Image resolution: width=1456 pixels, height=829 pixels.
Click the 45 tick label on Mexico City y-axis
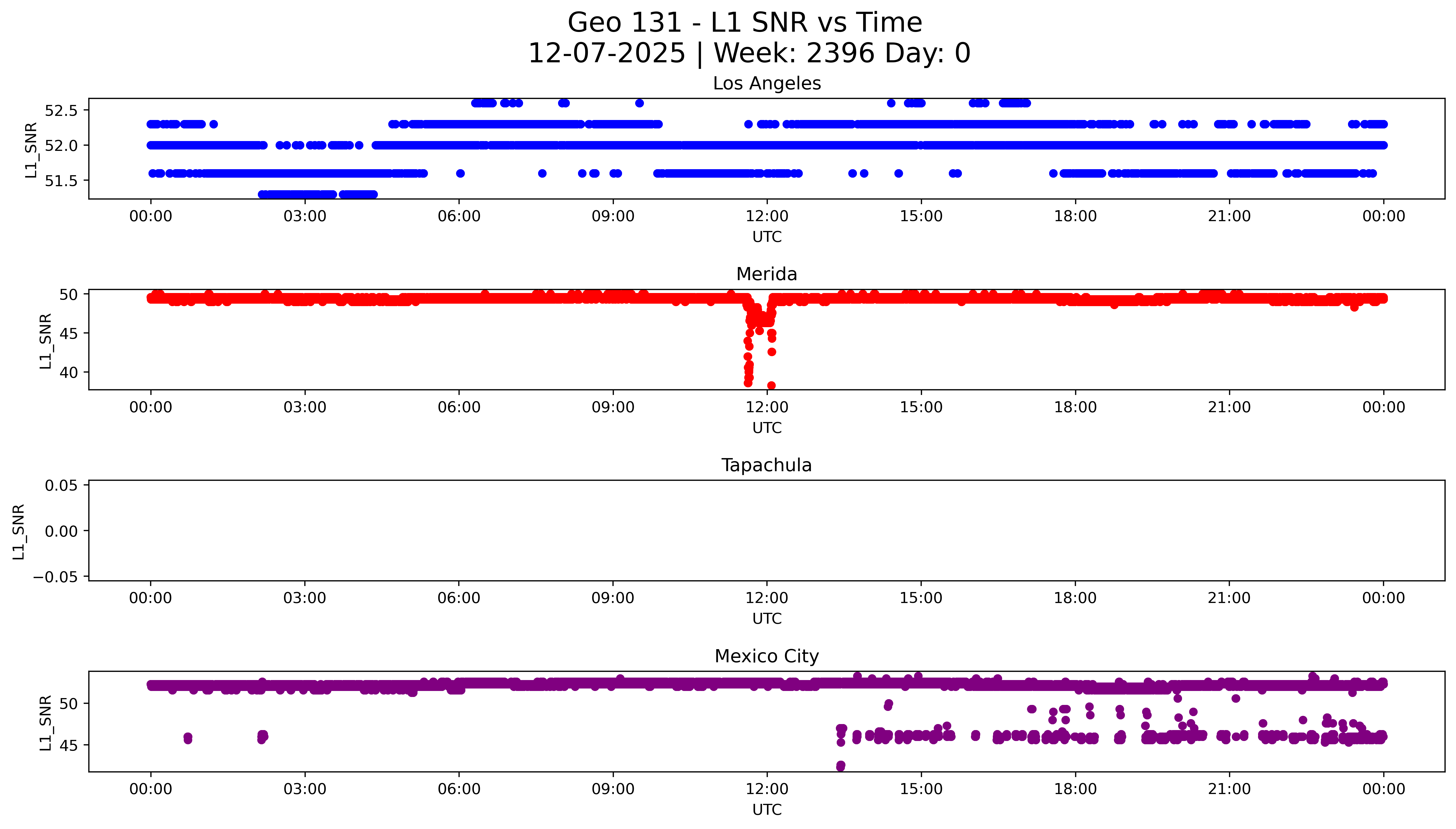[68, 745]
